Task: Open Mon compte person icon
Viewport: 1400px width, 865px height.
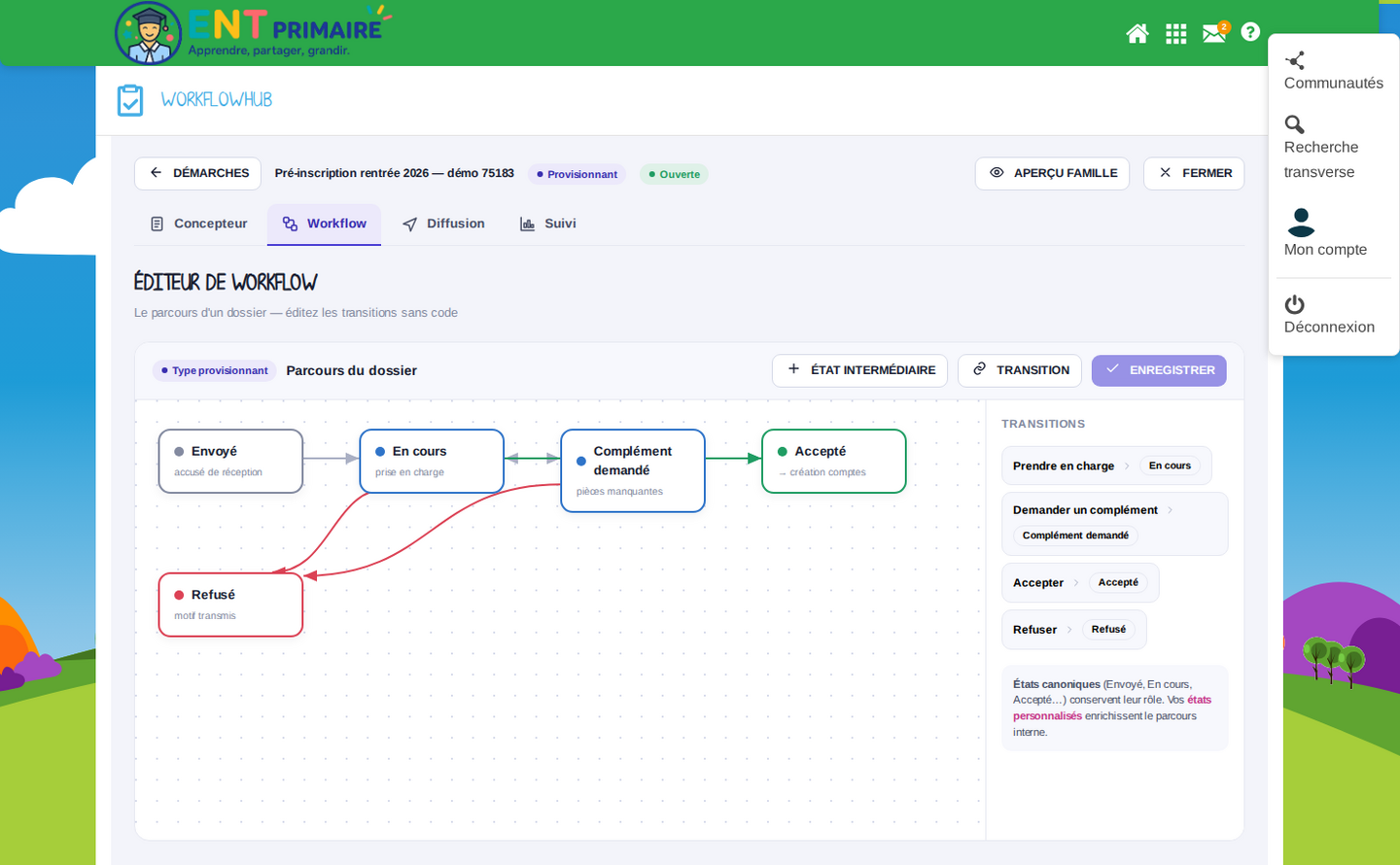Action: [x=1301, y=223]
